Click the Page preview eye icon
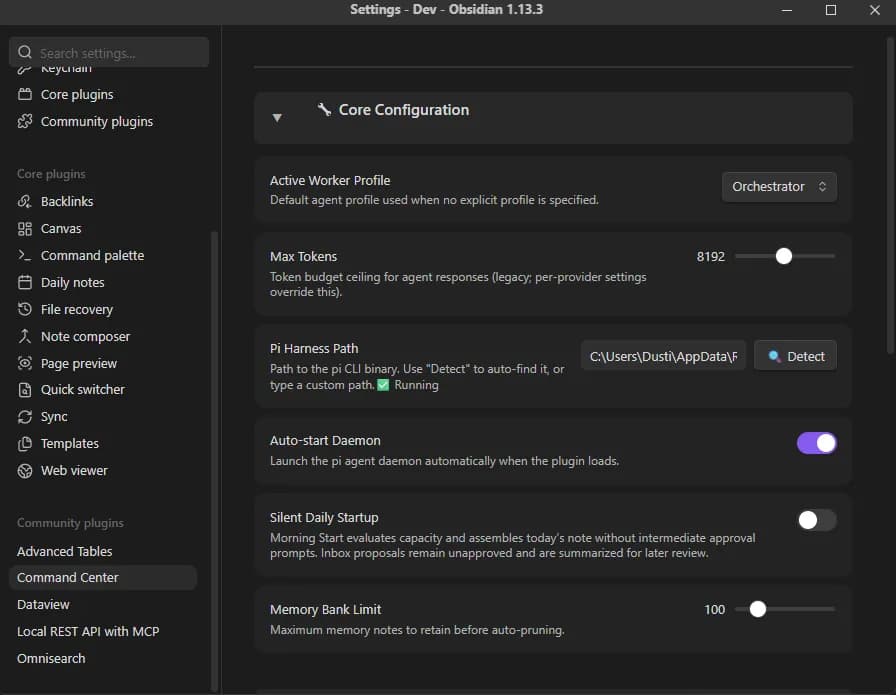 (25, 363)
